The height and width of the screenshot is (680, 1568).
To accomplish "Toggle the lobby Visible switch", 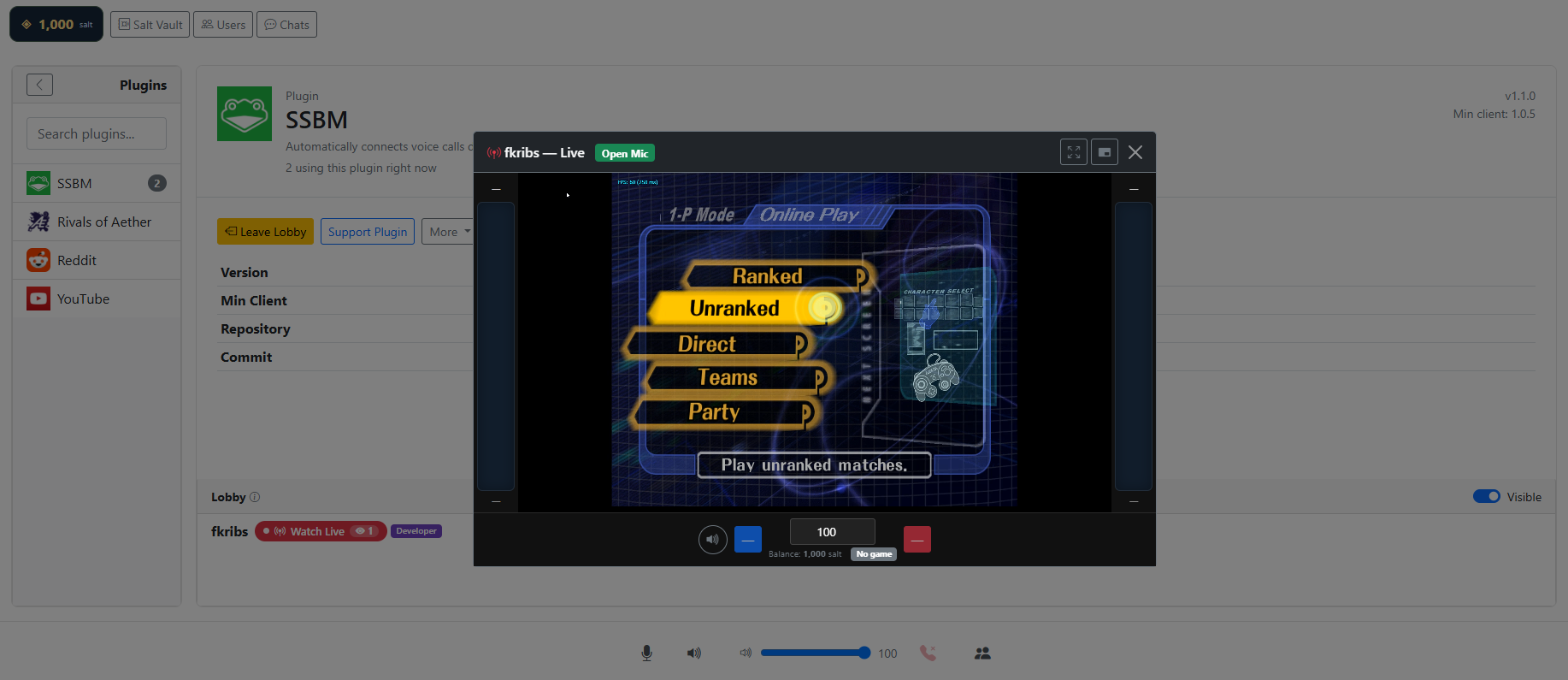I will (x=1487, y=496).
